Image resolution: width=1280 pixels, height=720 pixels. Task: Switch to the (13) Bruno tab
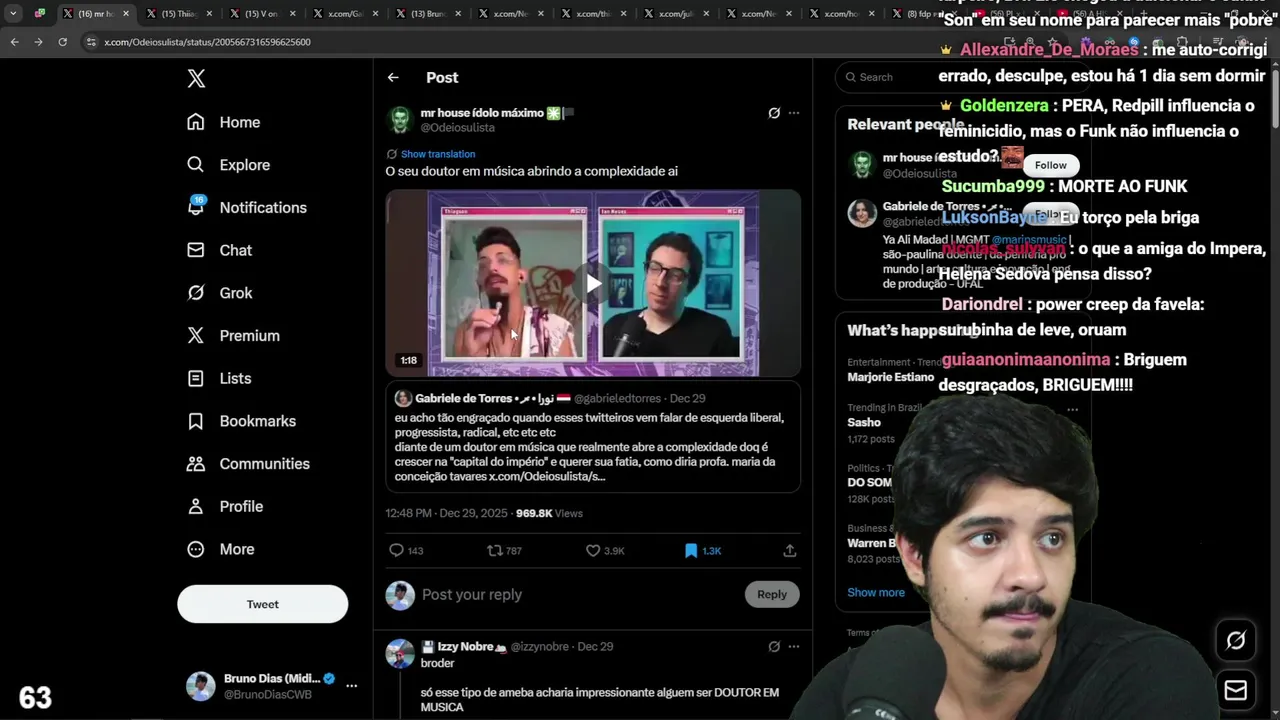click(428, 14)
